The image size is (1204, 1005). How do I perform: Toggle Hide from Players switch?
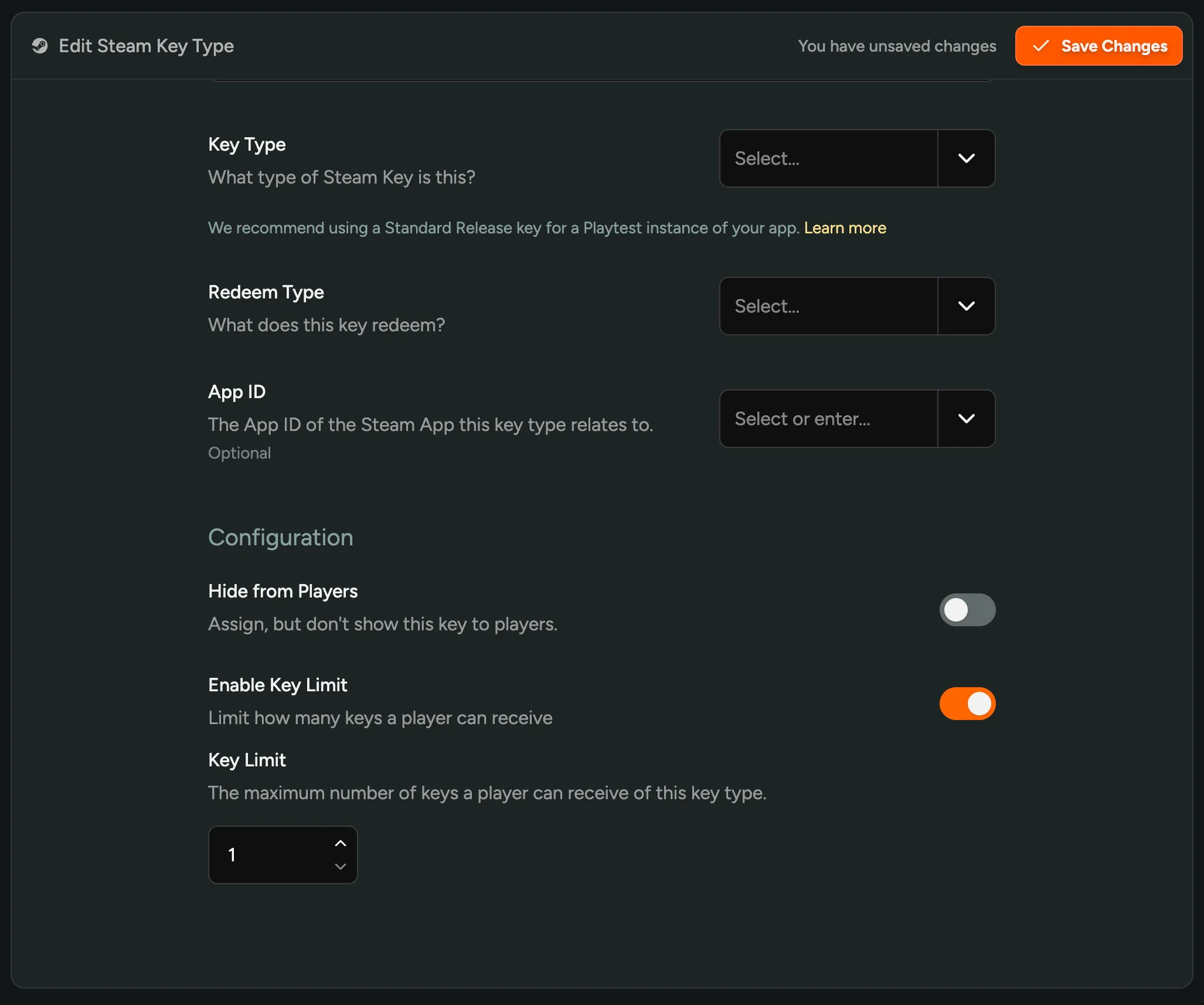click(967, 610)
